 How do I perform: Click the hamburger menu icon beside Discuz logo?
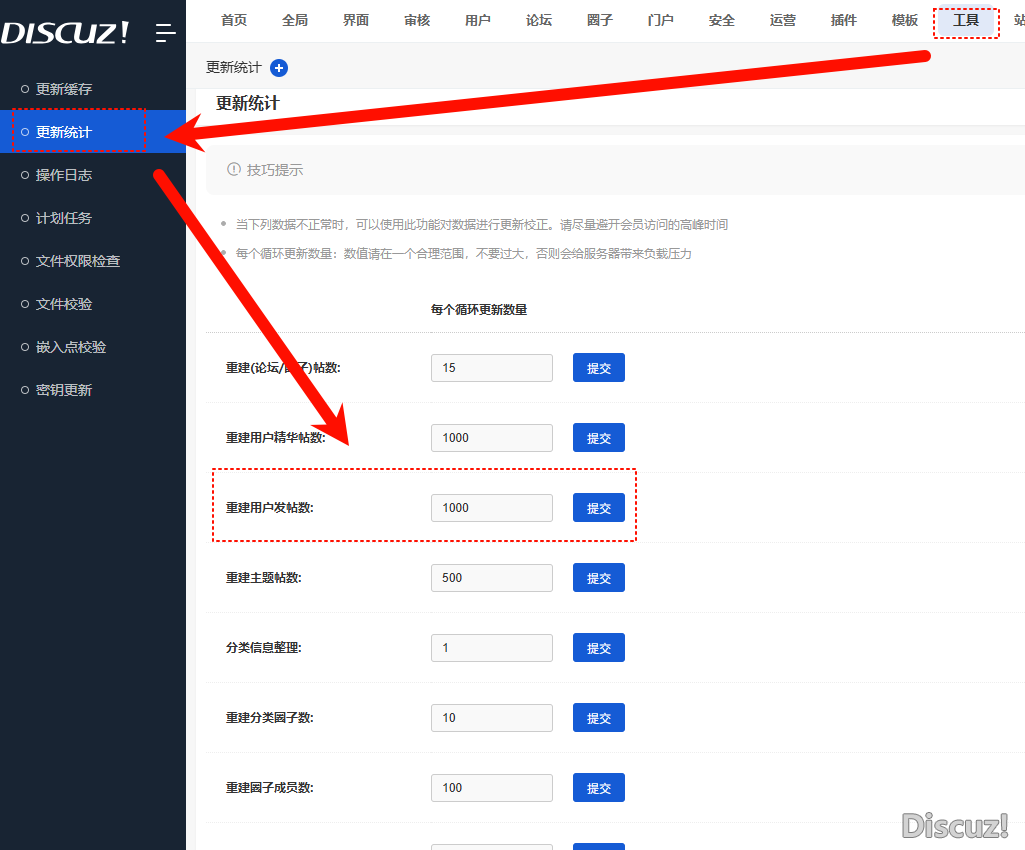[x=166, y=33]
